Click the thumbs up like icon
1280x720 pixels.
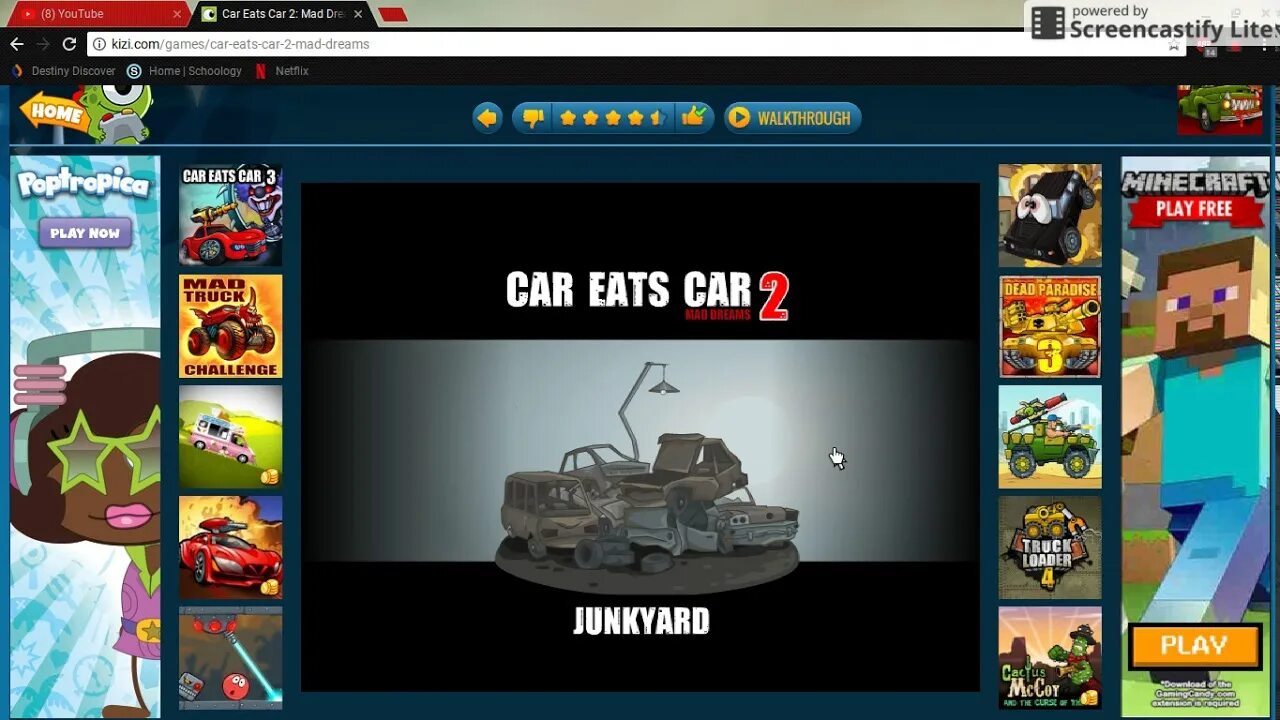[x=693, y=117]
